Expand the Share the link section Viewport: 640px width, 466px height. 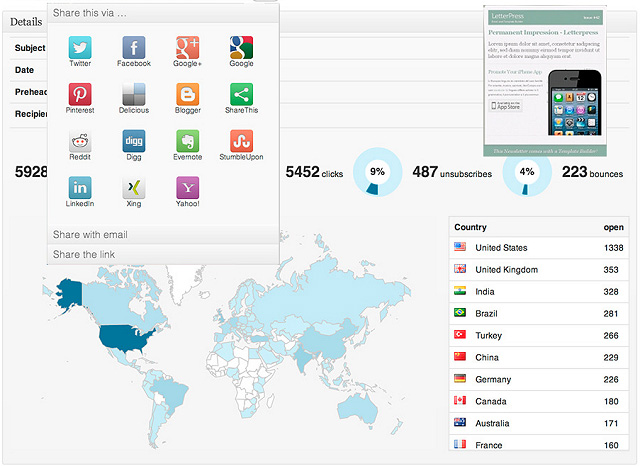163,255
